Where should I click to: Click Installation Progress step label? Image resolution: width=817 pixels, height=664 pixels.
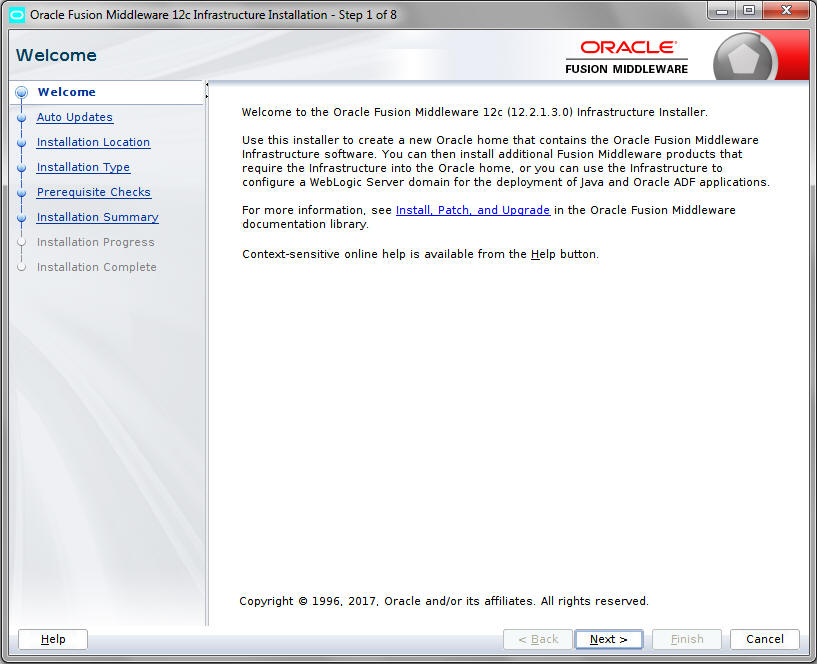95,242
